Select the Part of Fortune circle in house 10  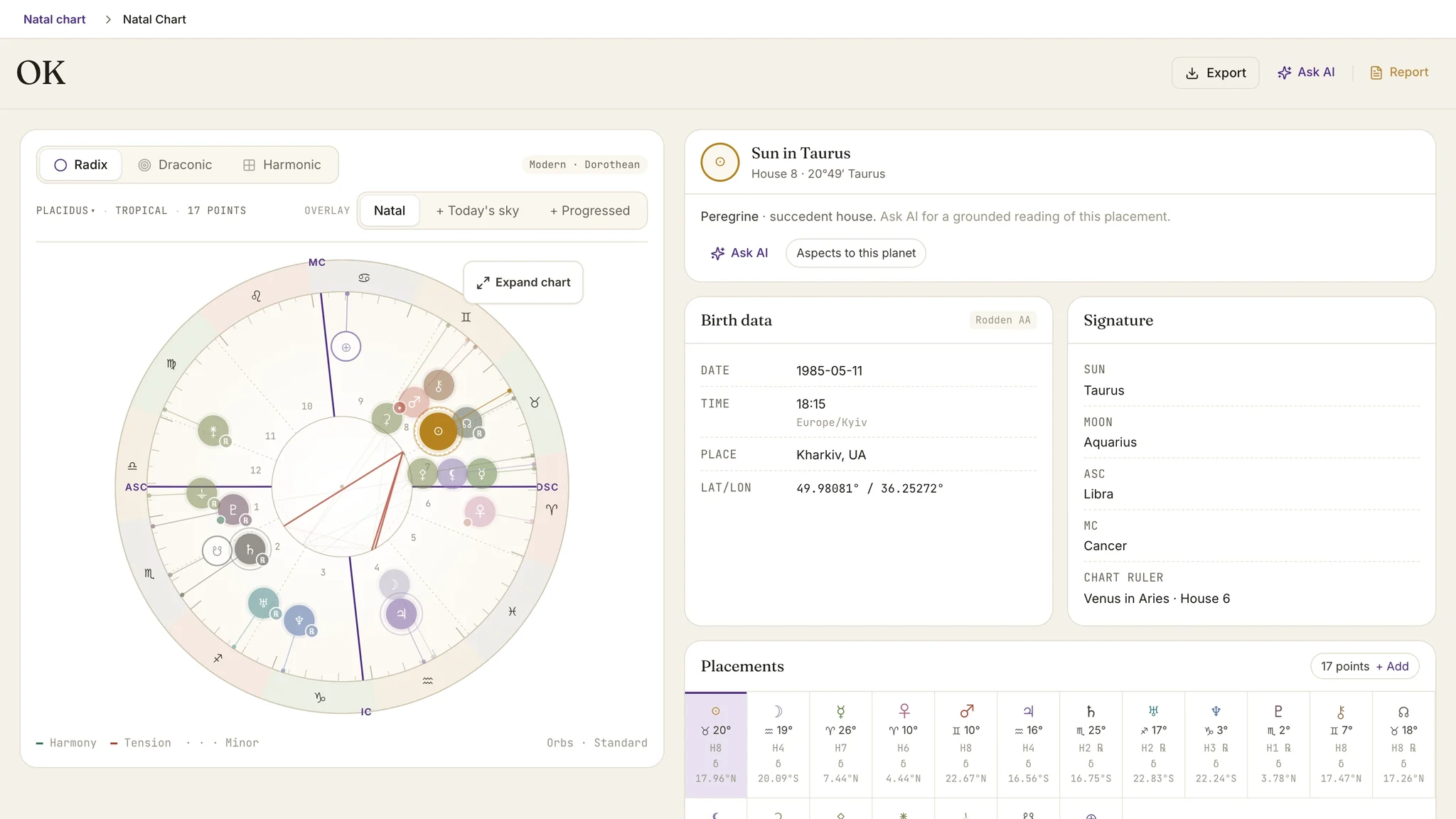[346, 348]
